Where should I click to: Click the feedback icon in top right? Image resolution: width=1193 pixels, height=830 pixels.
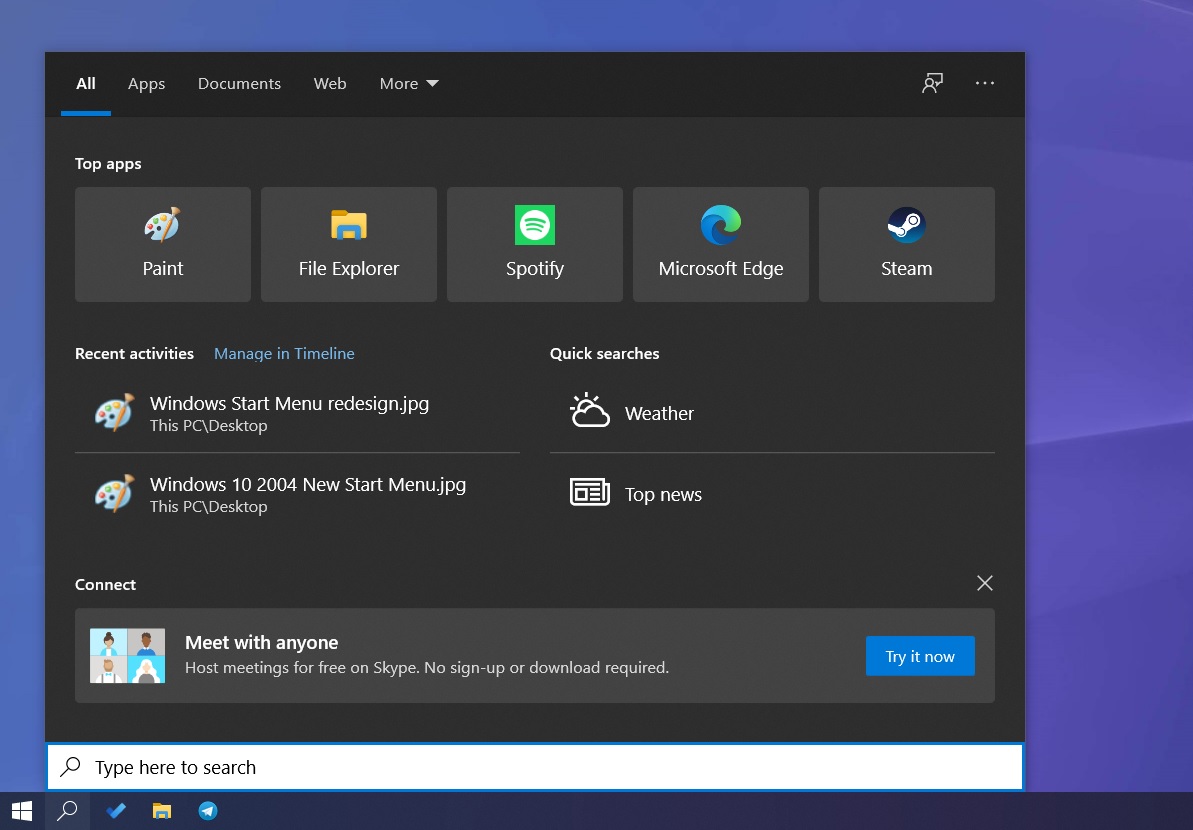[932, 84]
